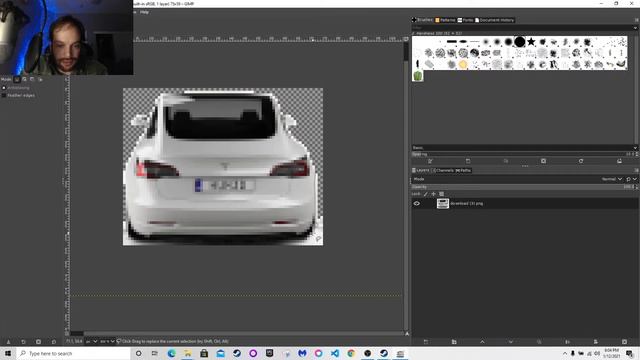The image size is (640, 360).
Task: Show hidden system tray icons chevron
Action: click(565, 353)
